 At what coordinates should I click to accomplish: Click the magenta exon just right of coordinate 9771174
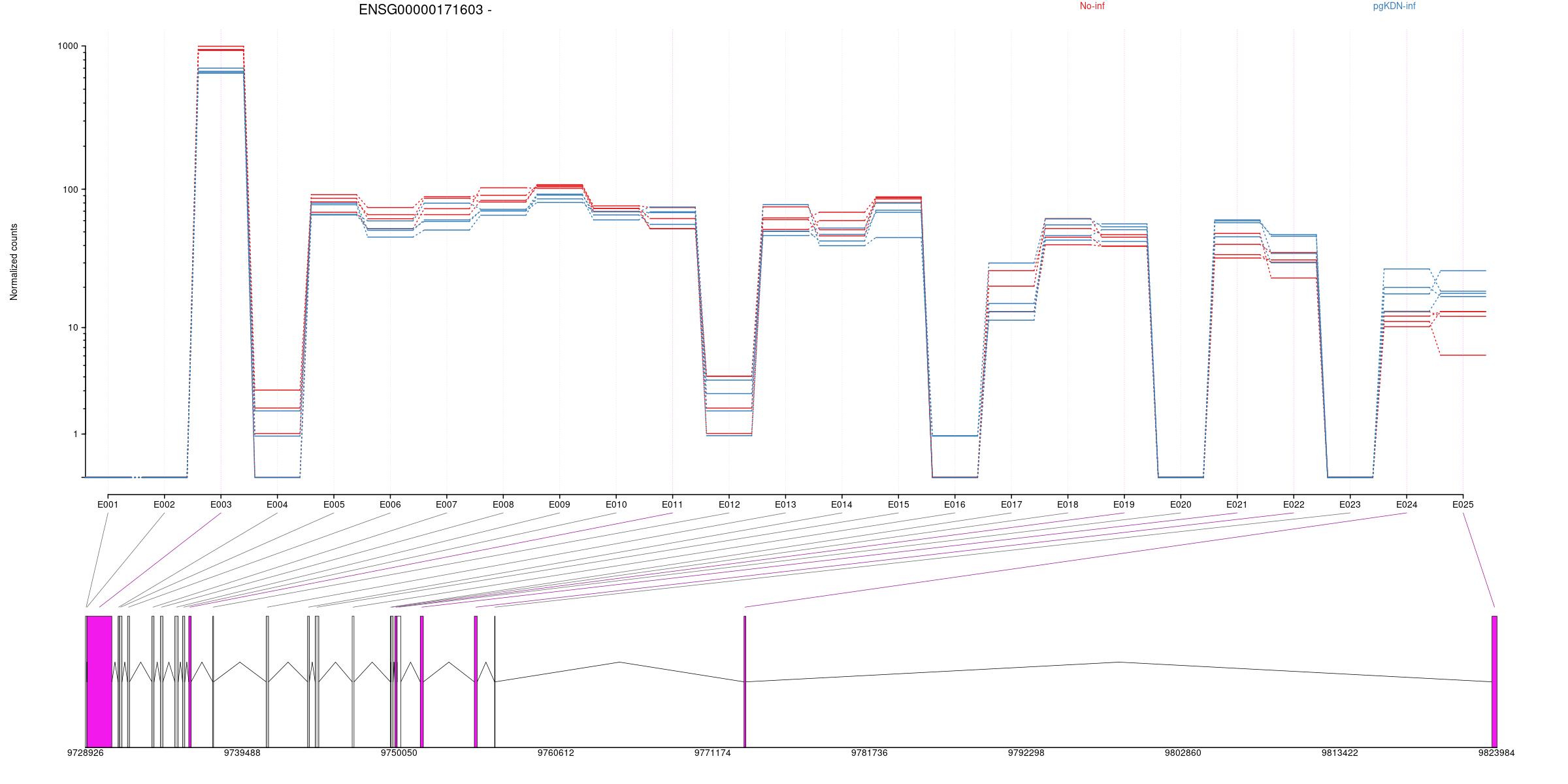coord(745,681)
